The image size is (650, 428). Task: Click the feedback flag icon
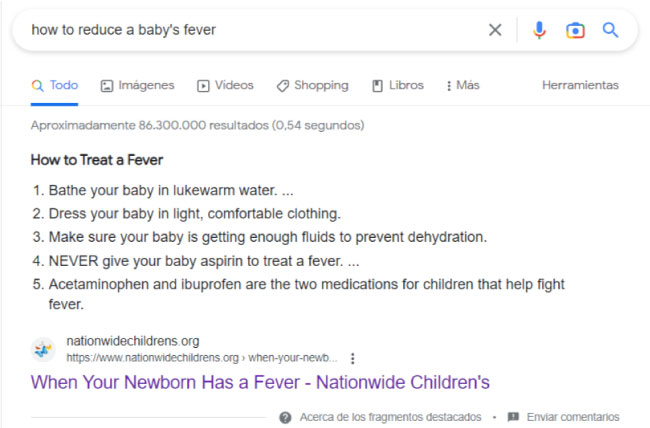tap(513, 416)
